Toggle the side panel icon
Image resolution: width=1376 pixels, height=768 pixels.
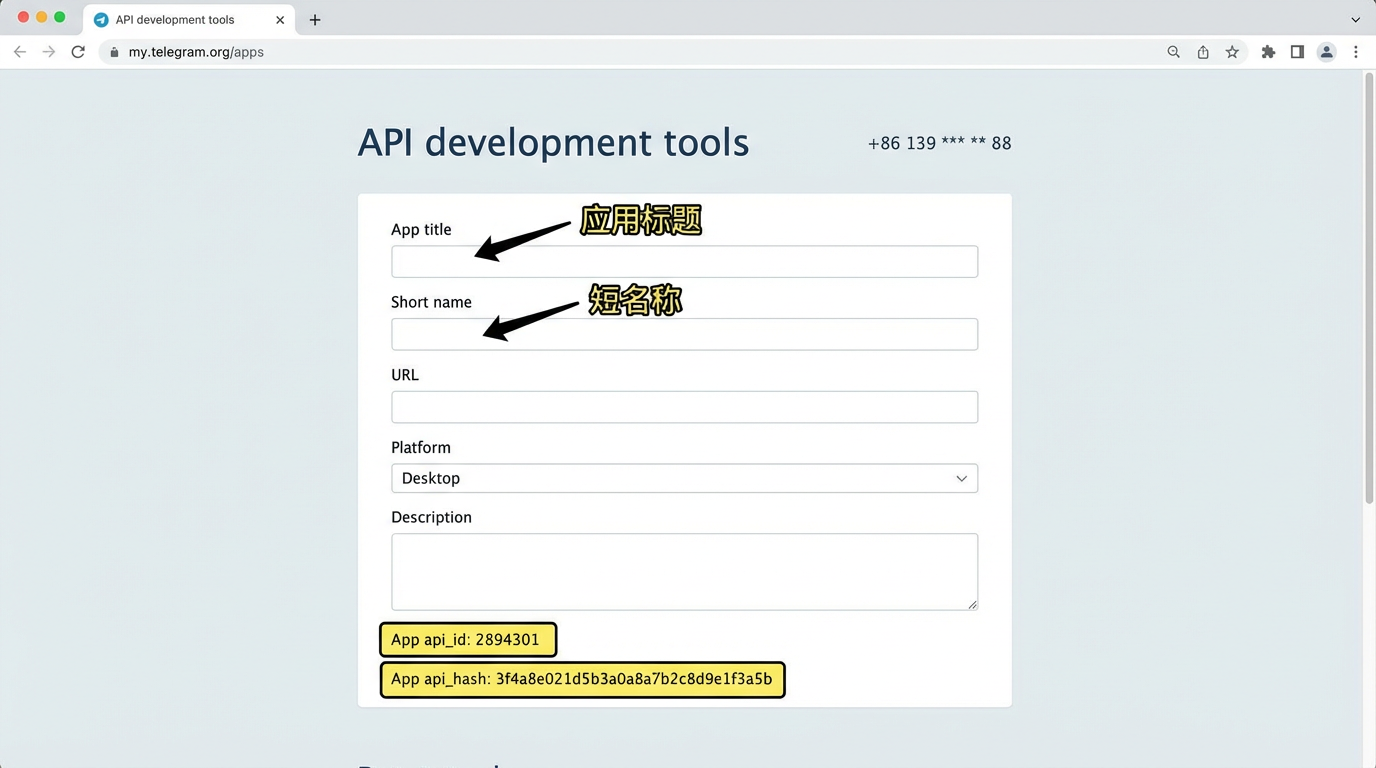(1297, 51)
